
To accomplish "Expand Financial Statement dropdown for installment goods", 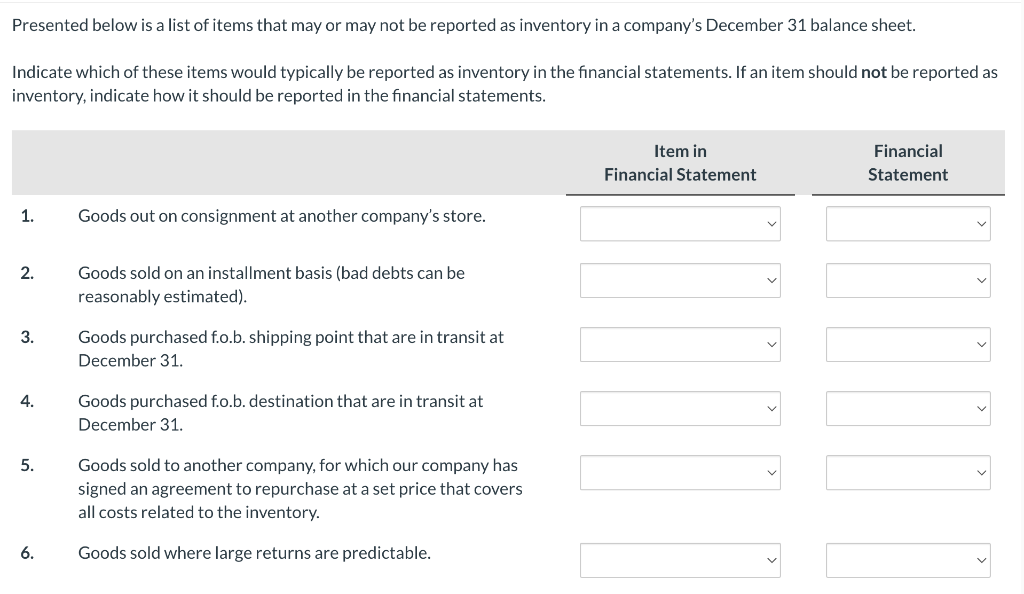I will click(x=908, y=280).
